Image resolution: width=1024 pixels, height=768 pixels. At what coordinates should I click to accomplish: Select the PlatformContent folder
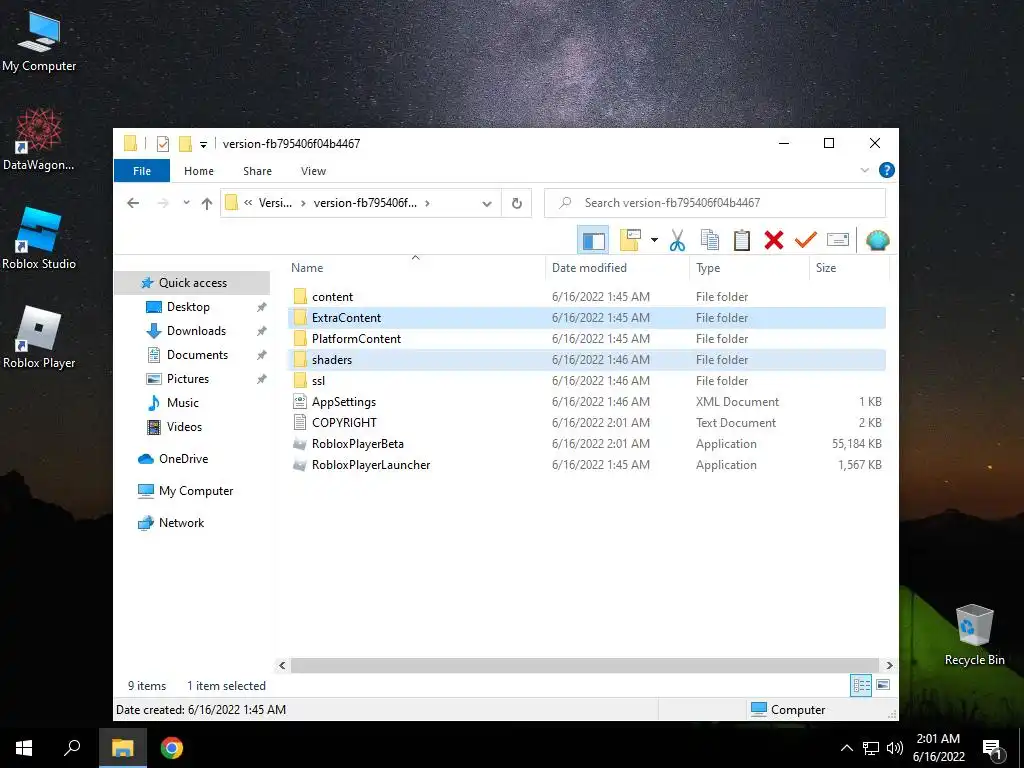(586, 339)
